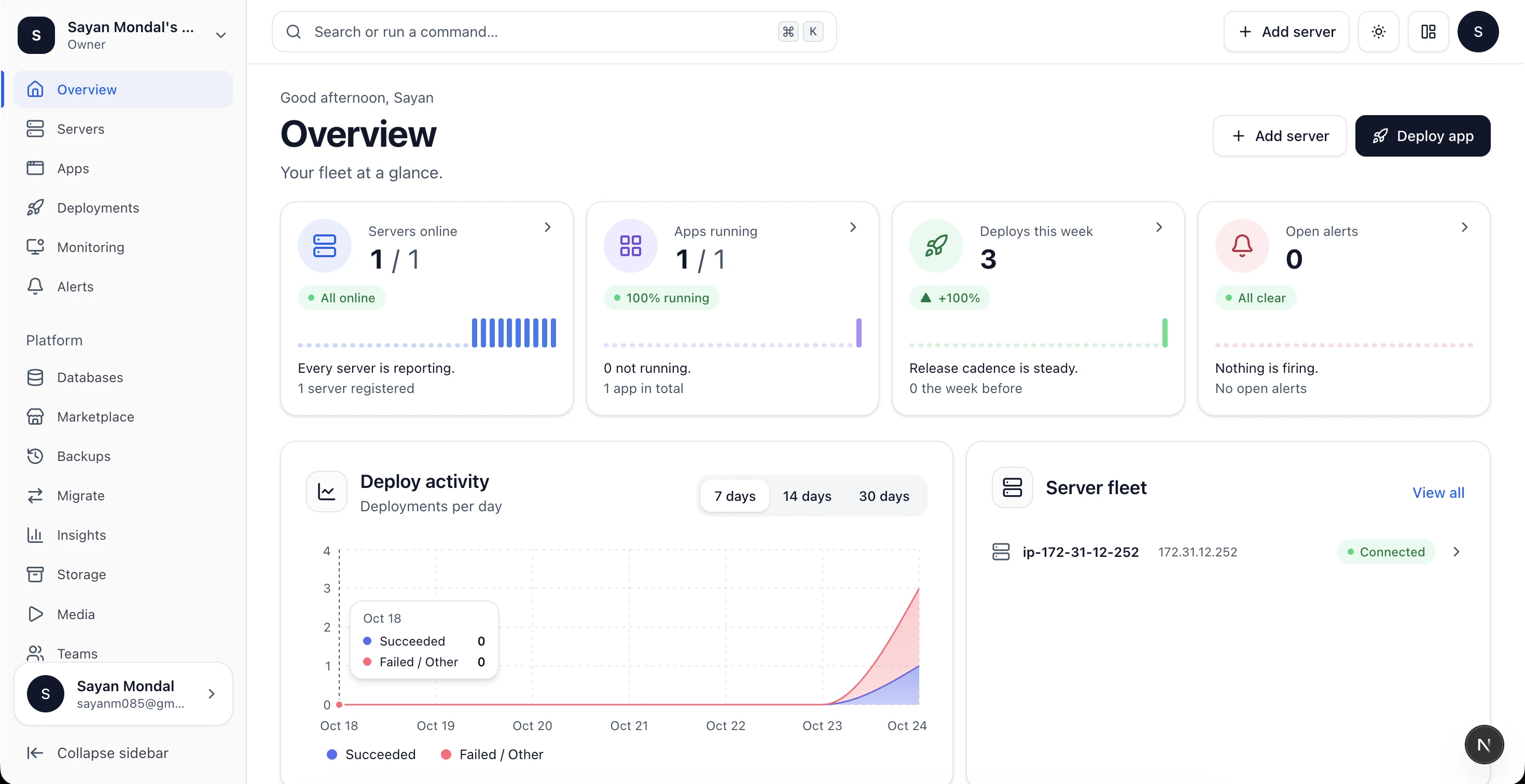1525x784 pixels.
Task: Click the Servers online card icon
Action: pos(324,246)
